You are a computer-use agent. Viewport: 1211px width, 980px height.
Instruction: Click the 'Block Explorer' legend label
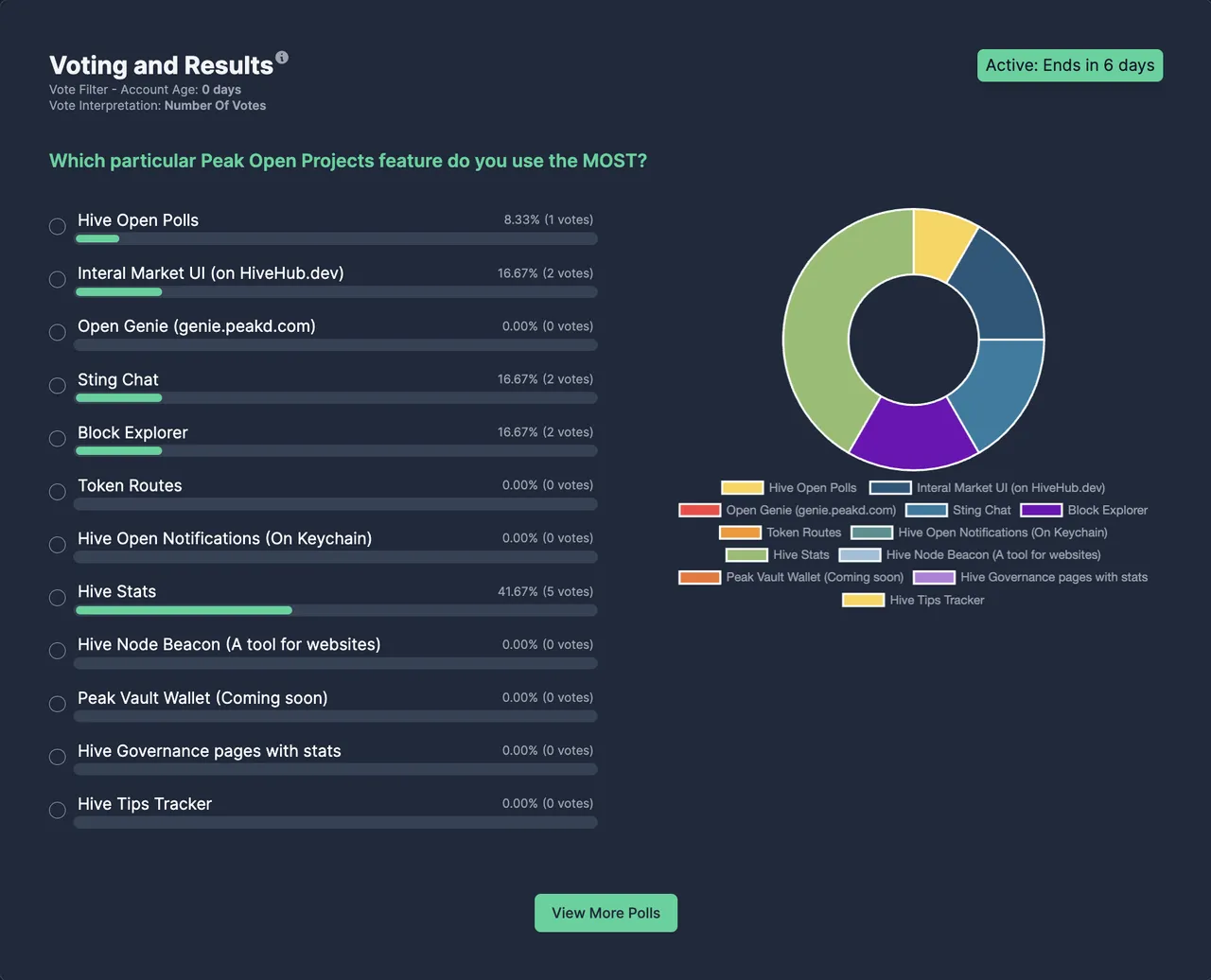1108,510
